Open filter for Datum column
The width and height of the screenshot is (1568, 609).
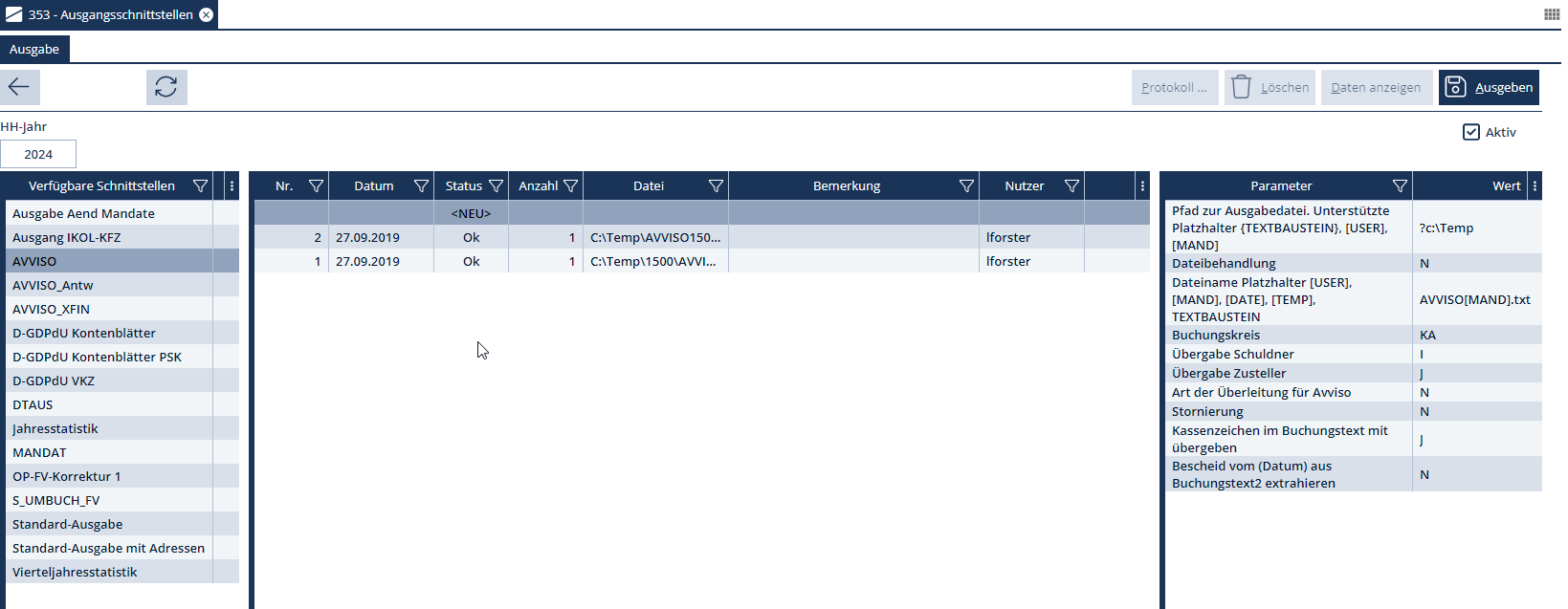pyautogui.click(x=421, y=186)
